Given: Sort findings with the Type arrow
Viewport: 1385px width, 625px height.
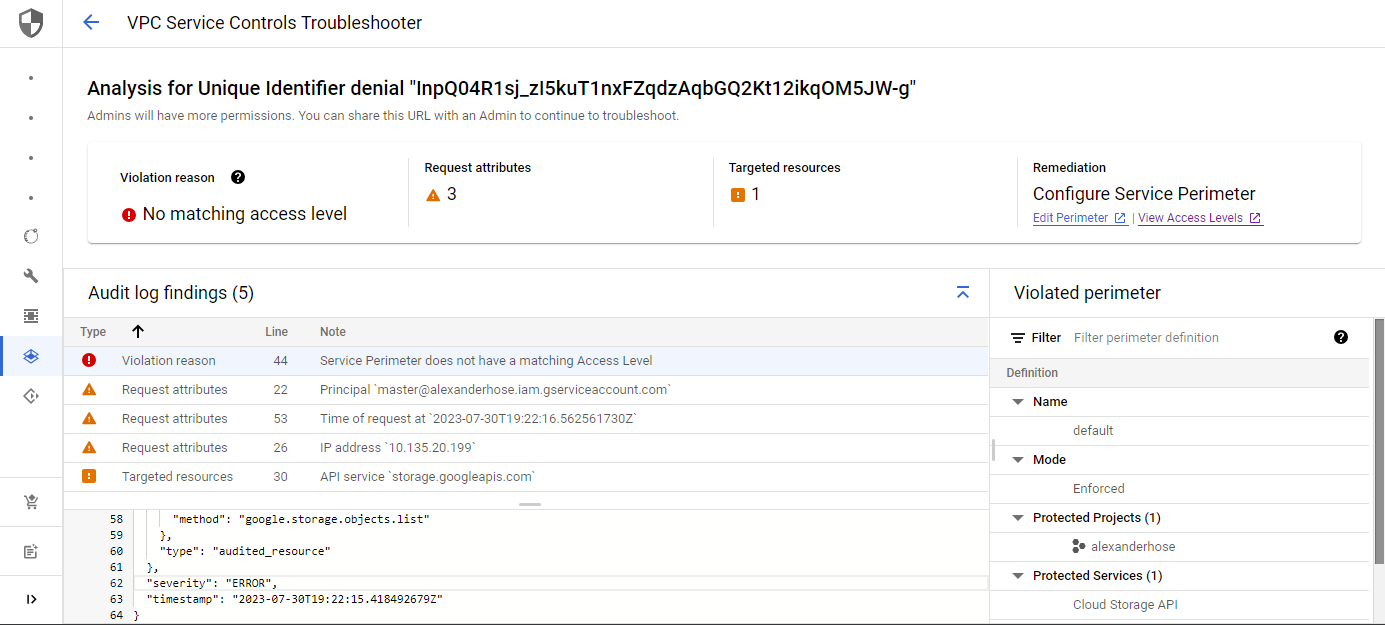Looking at the screenshot, I should point(138,332).
